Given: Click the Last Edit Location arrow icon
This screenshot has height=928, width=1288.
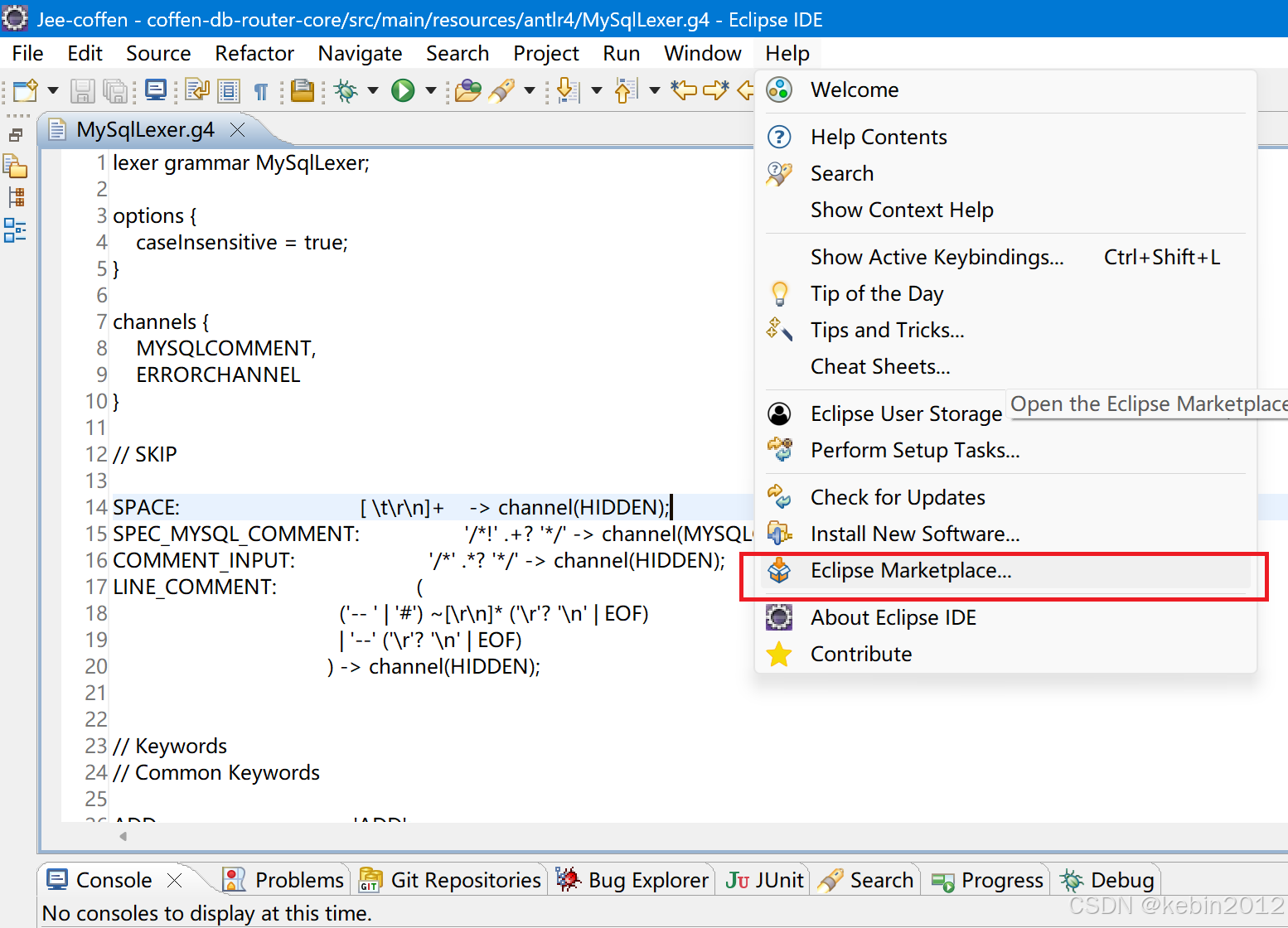Looking at the screenshot, I should point(685,89).
